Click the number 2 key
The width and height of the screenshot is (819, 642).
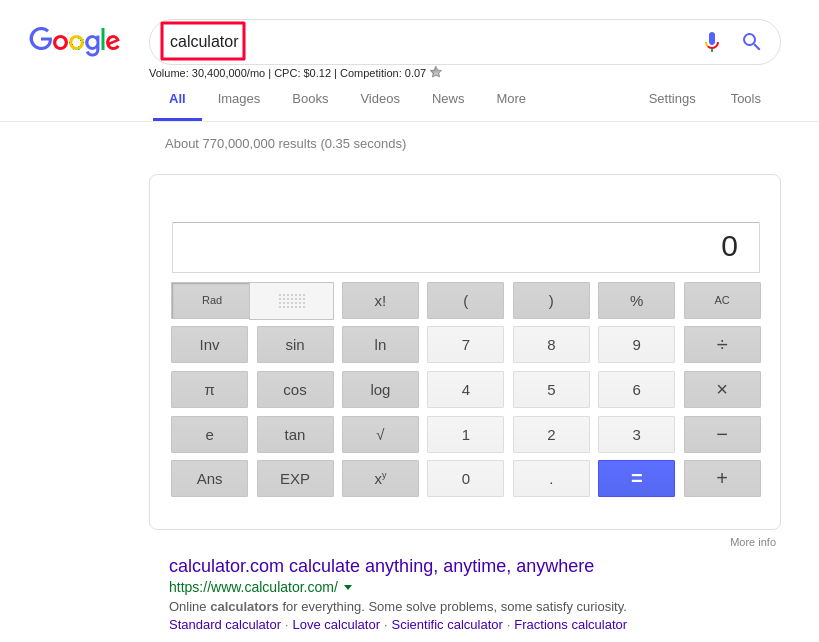(x=551, y=435)
